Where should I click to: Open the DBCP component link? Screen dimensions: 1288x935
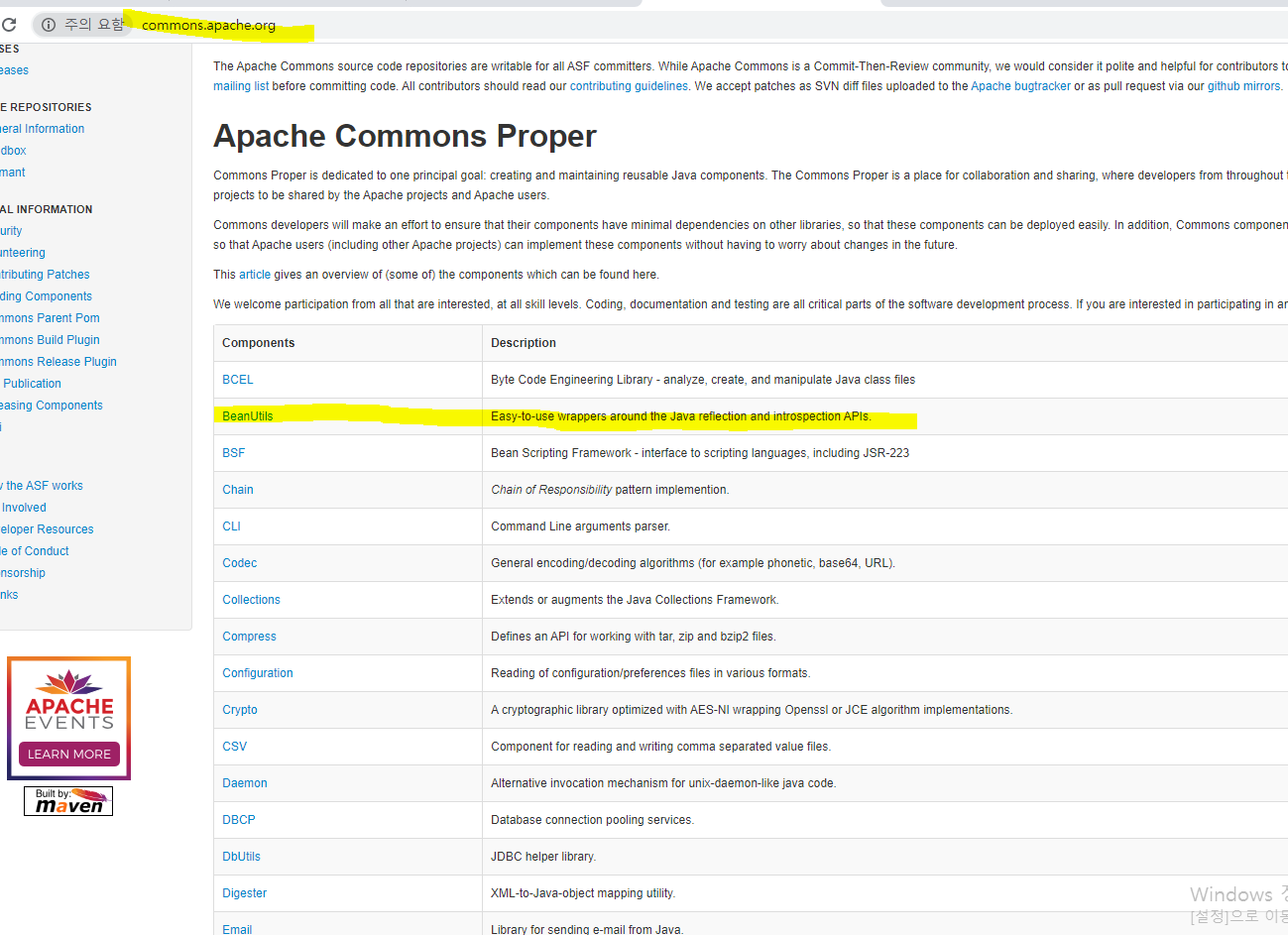click(x=239, y=820)
